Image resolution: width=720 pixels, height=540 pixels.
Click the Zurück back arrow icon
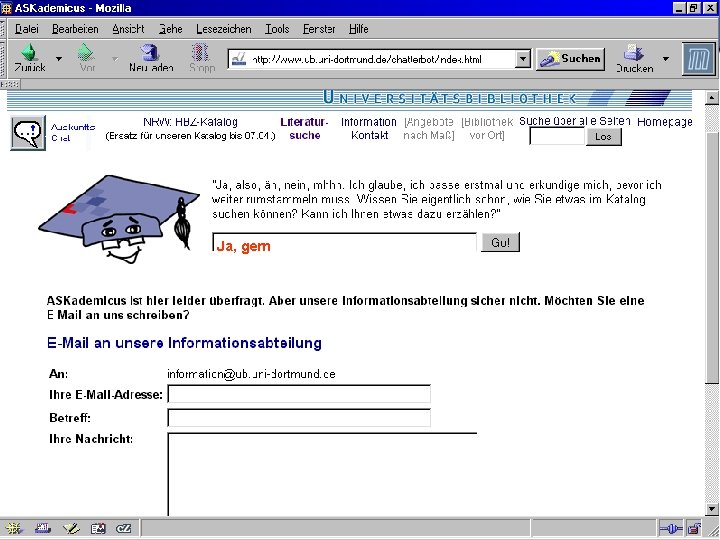click(x=30, y=53)
